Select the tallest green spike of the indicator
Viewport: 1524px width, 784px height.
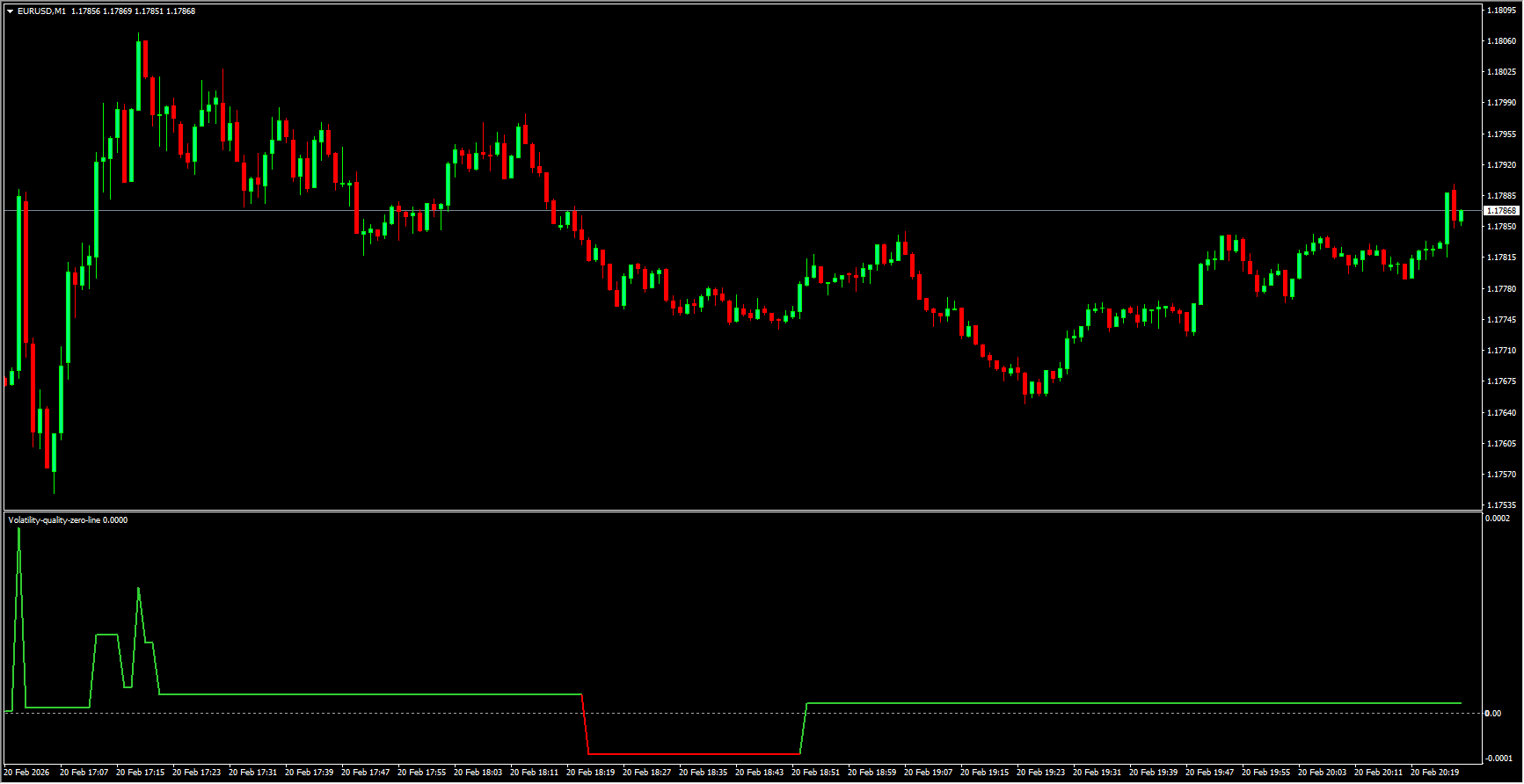click(x=18, y=532)
